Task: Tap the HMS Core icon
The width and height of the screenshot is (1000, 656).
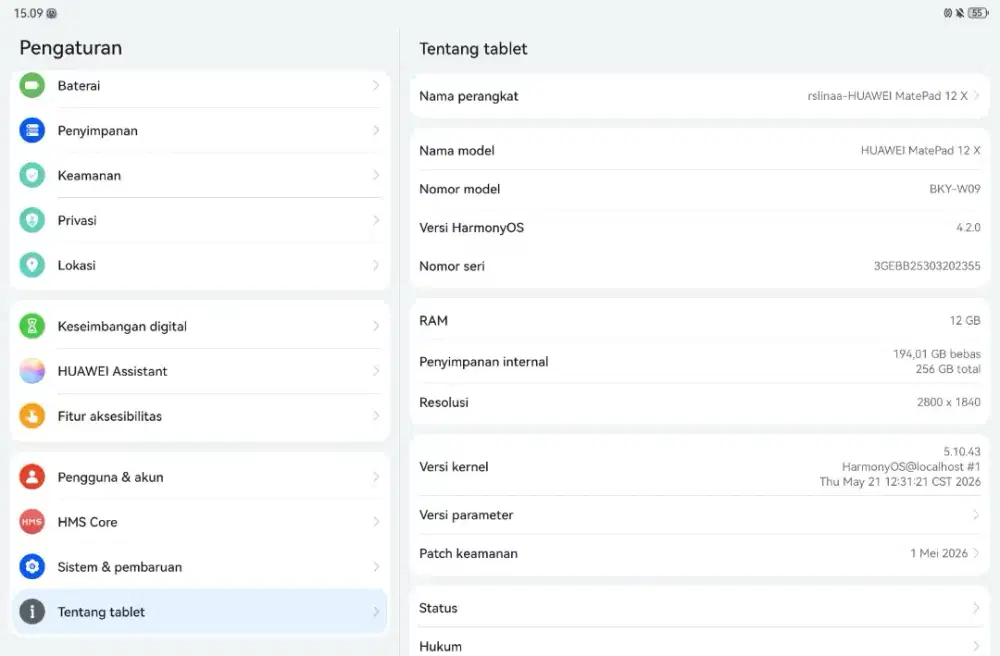Action: coord(32,521)
